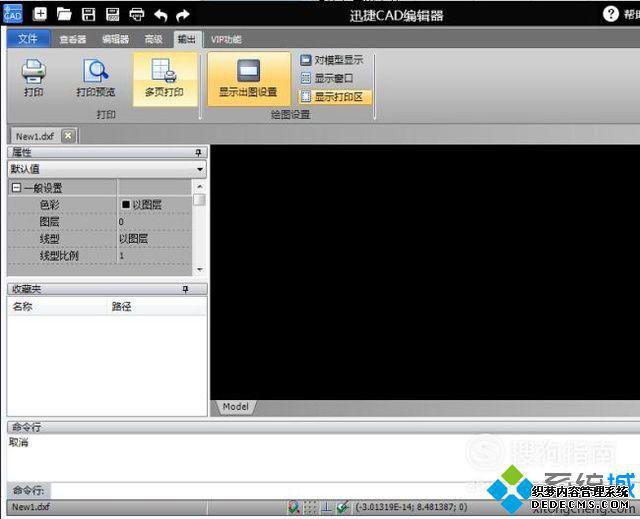Viewport: 640px width, 519px height.
Task: Open the VIP功能 ribbon tab
Action: (x=226, y=39)
